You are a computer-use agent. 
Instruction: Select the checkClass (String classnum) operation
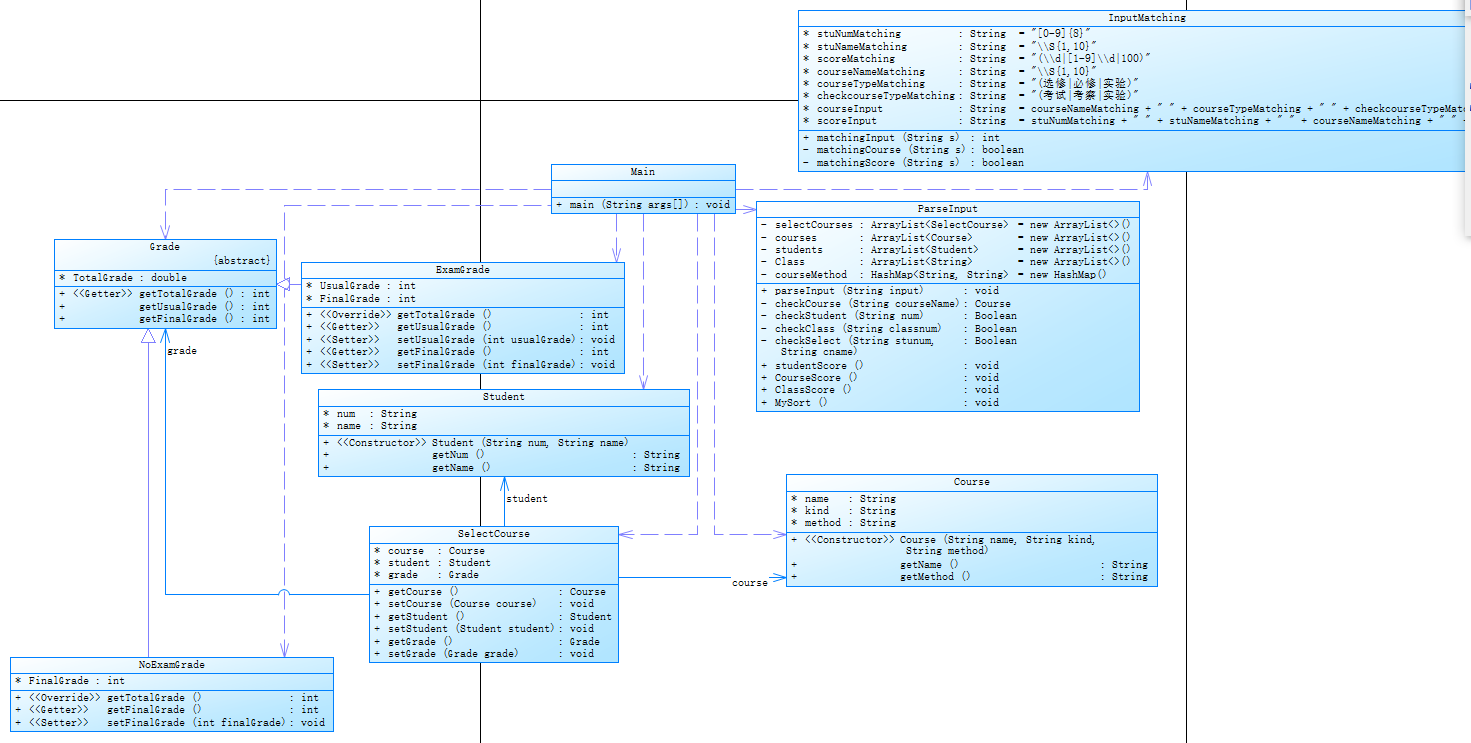click(x=889, y=329)
